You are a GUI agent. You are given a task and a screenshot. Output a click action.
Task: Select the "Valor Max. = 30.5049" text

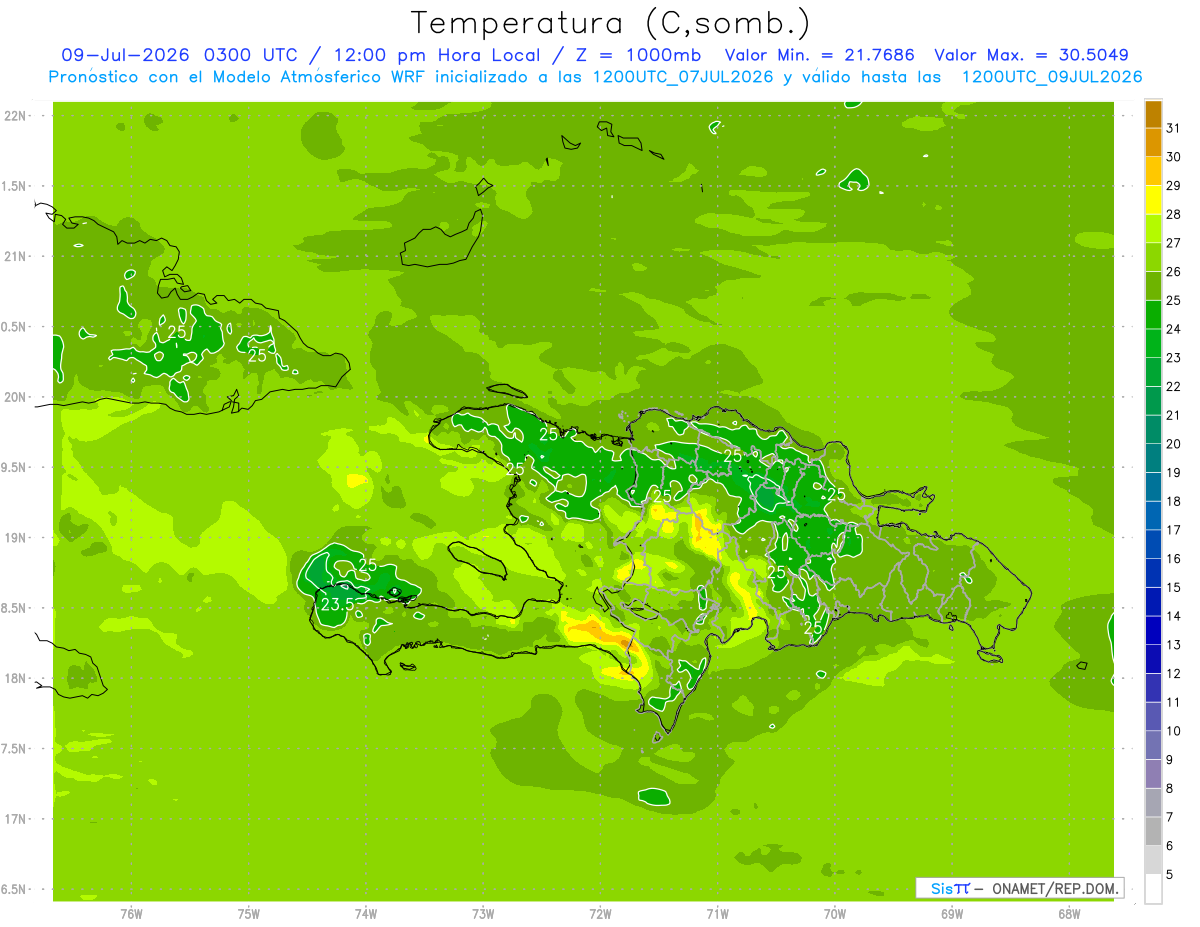(1032, 55)
